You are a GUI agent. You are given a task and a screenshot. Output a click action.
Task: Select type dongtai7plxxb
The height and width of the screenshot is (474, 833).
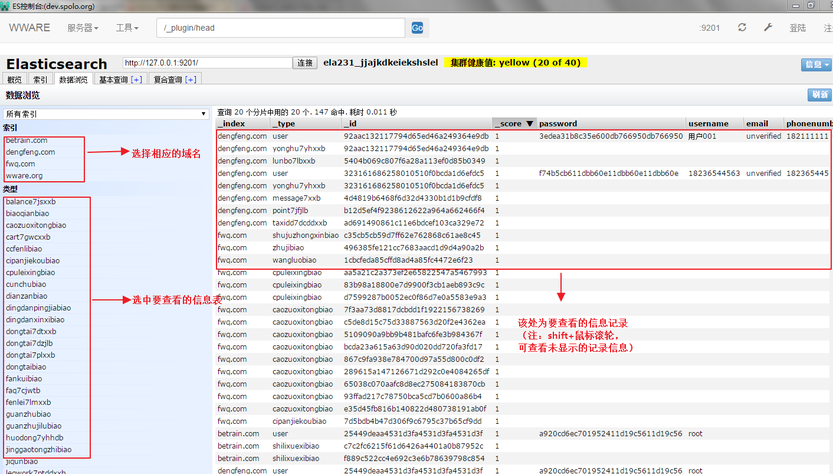pyautogui.click(x=30, y=355)
